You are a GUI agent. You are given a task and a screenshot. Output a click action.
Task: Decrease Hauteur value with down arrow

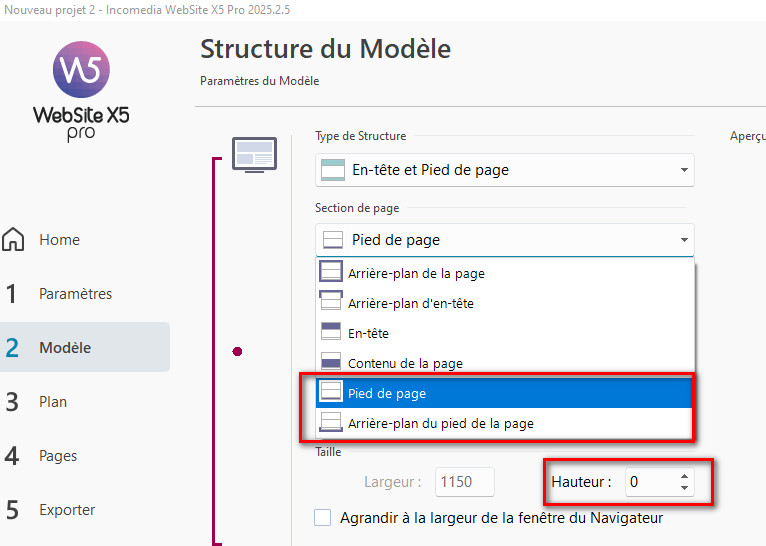(x=684, y=487)
